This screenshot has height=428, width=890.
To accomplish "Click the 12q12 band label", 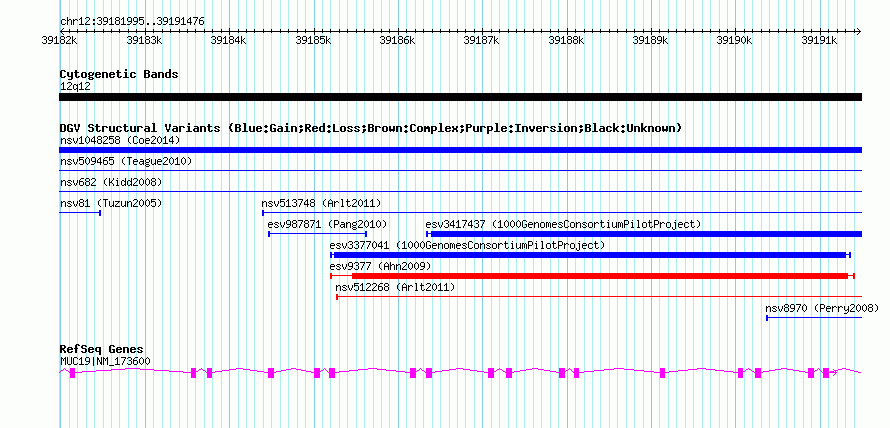I will click(x=75, y=87).
